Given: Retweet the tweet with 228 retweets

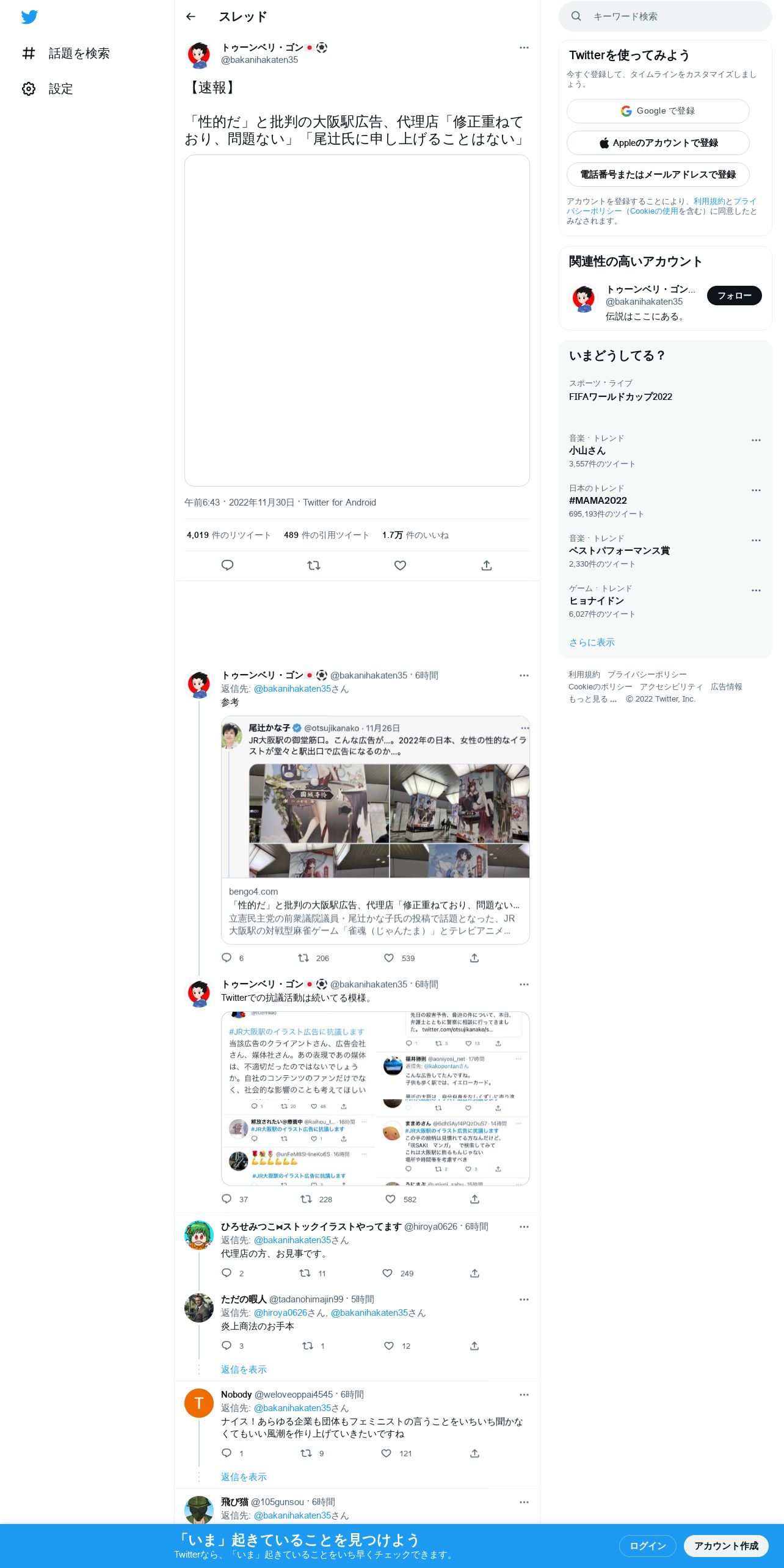Looking at the screenshot, I should [307, 1199].
